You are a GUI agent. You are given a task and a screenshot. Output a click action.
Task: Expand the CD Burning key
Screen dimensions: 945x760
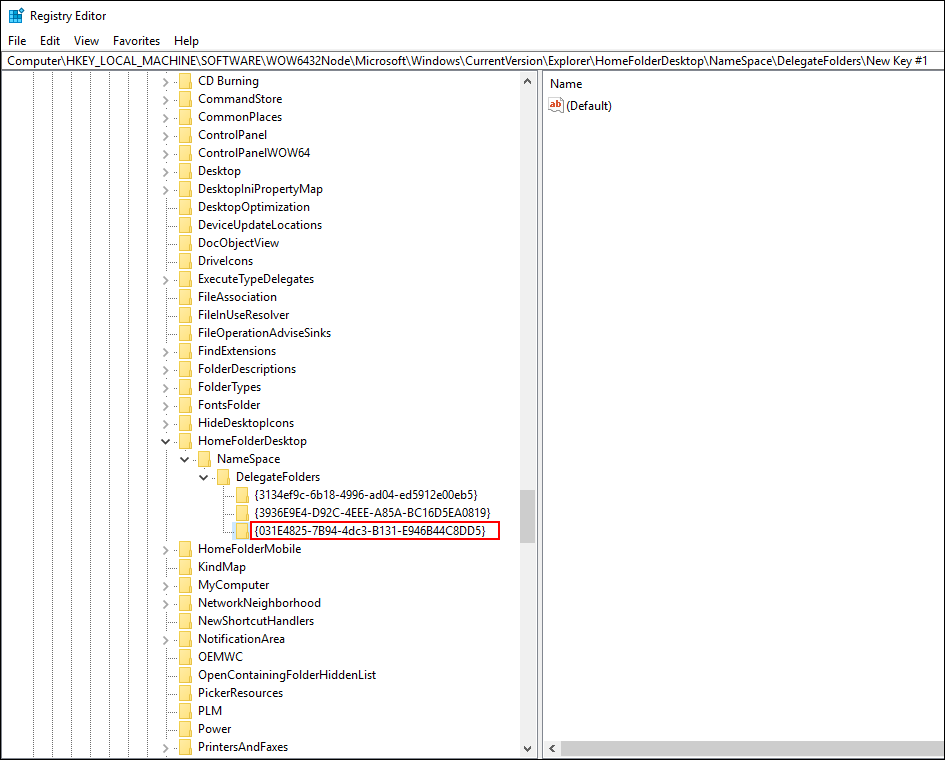[166, 81]
